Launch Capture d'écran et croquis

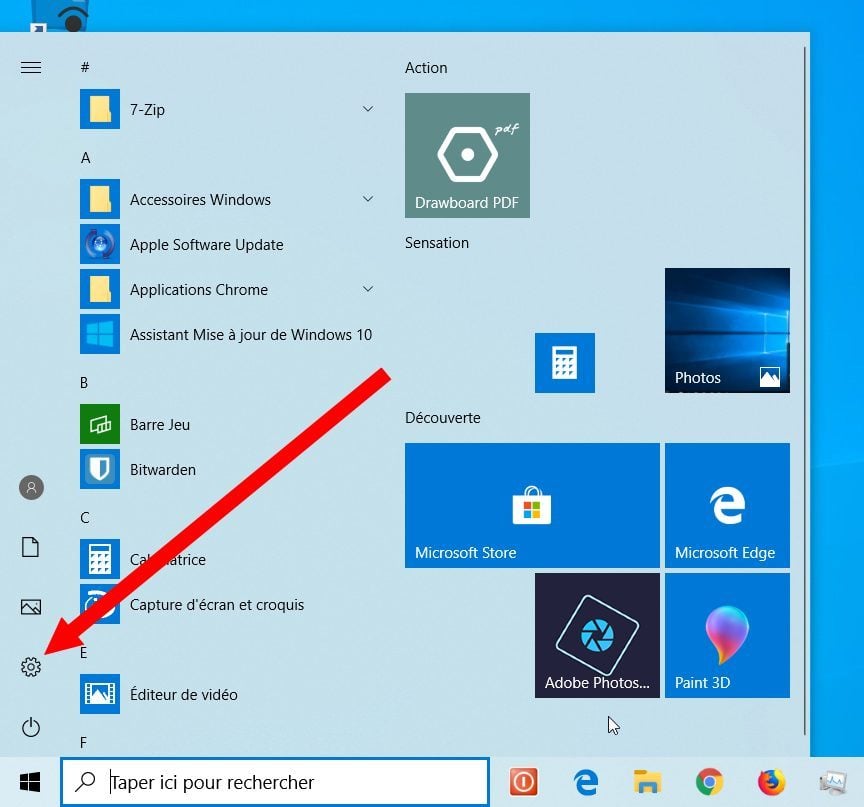tap(227, 604)
